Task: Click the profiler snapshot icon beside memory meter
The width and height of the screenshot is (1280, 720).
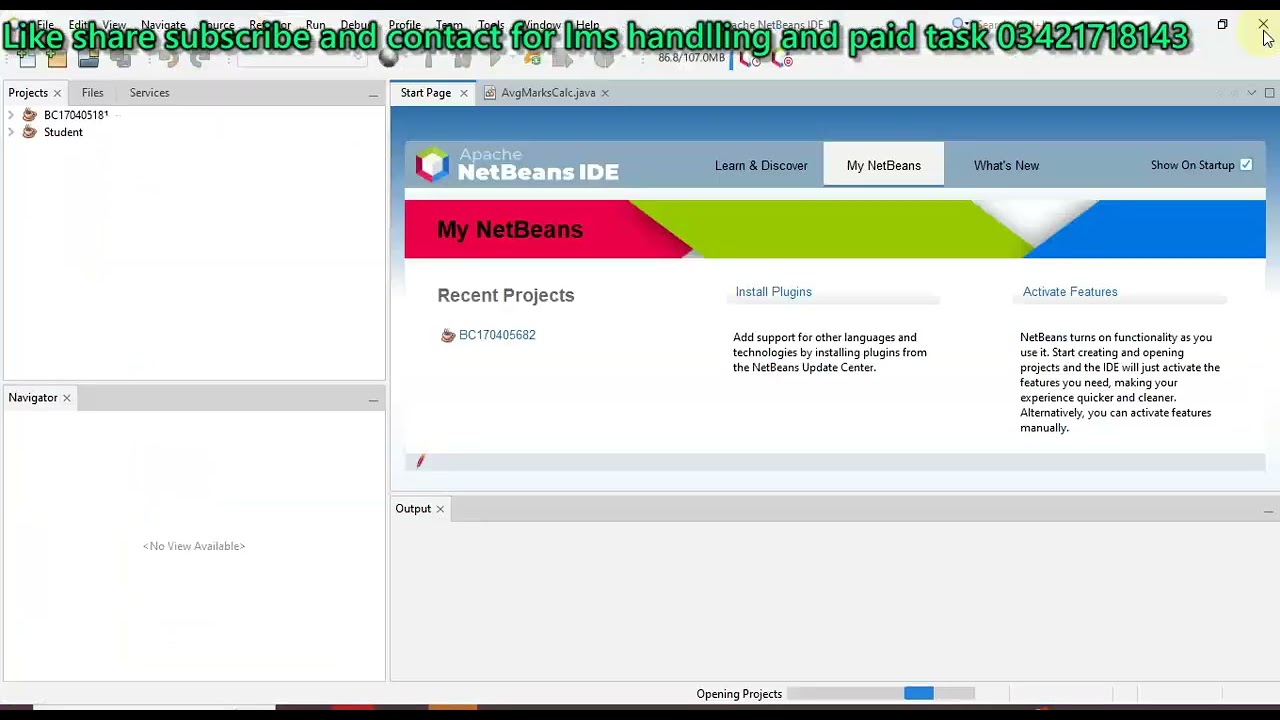Action: [752, 60]
